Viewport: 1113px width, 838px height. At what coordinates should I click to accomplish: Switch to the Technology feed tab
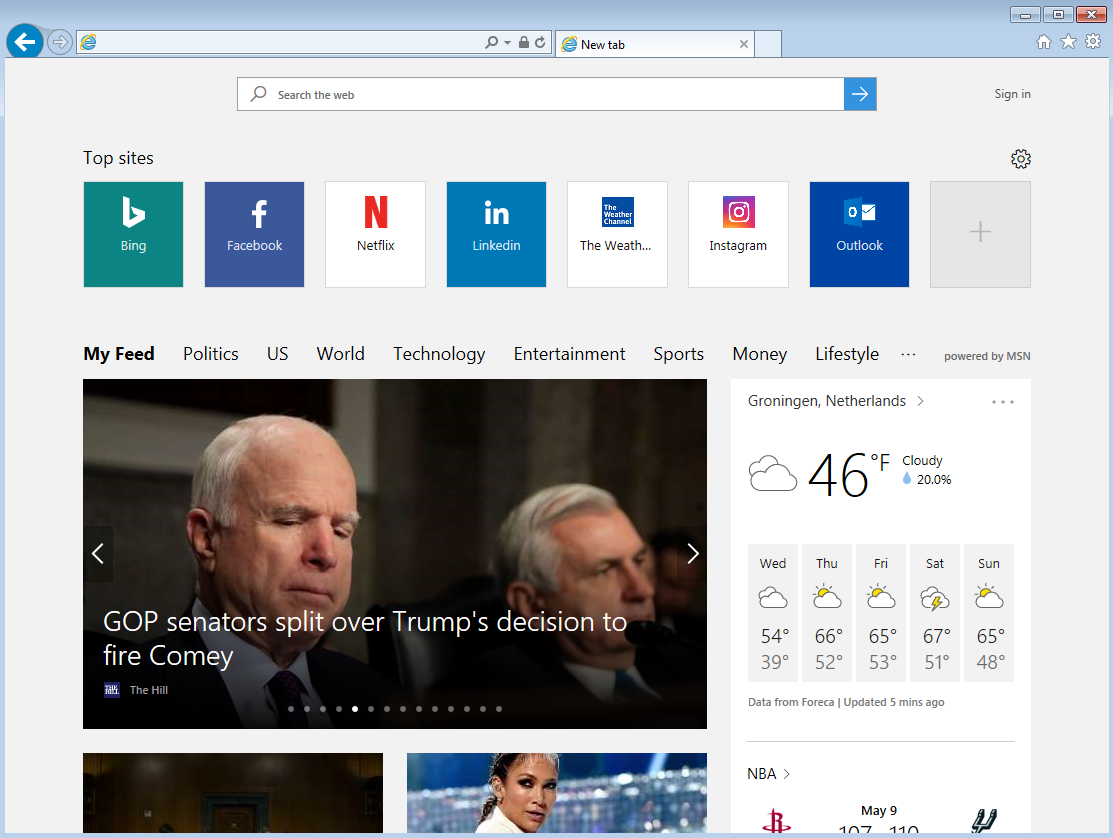point(439,354)
